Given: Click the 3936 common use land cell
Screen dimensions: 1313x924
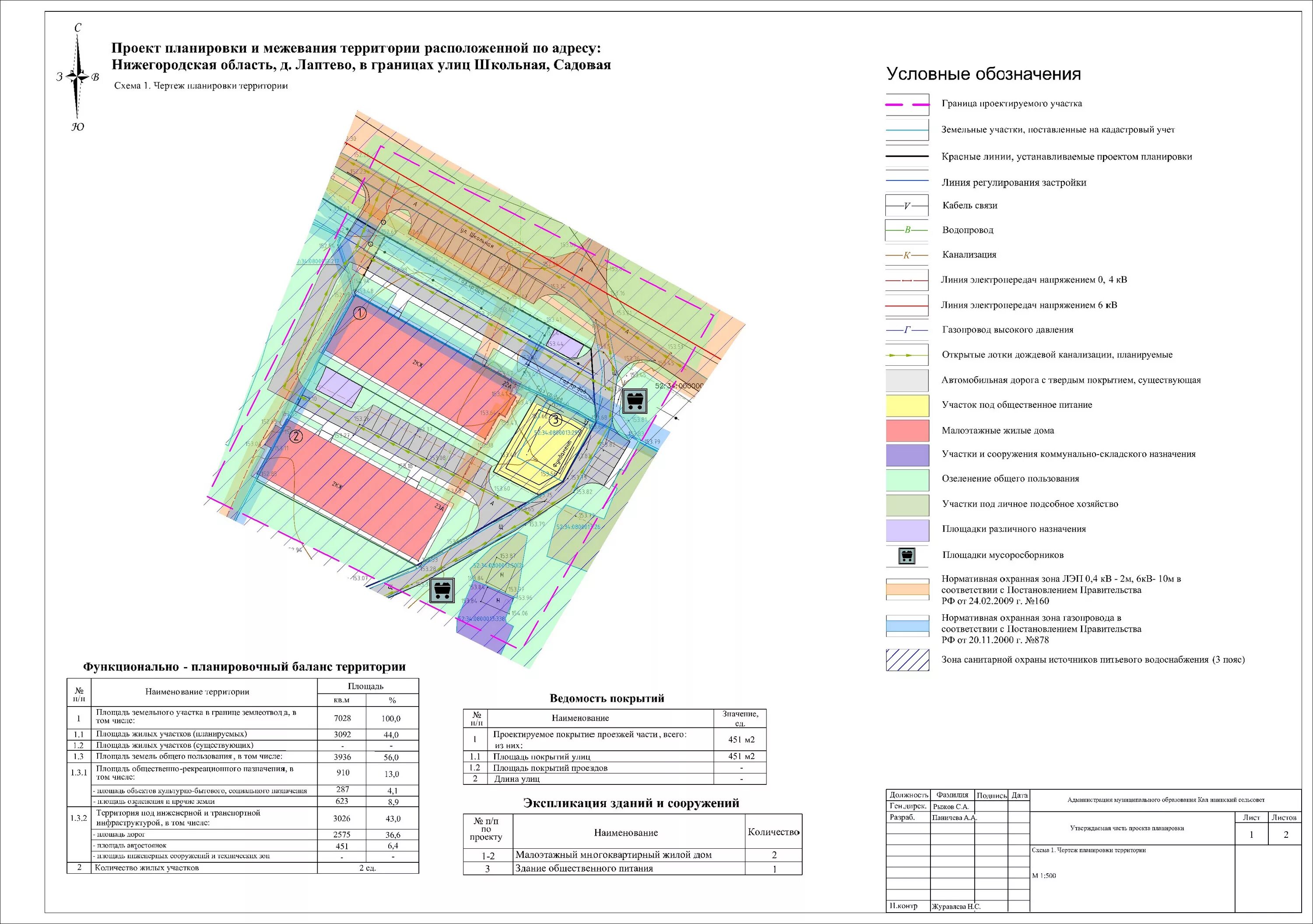Looking at the screenshot, I should 342,757.
